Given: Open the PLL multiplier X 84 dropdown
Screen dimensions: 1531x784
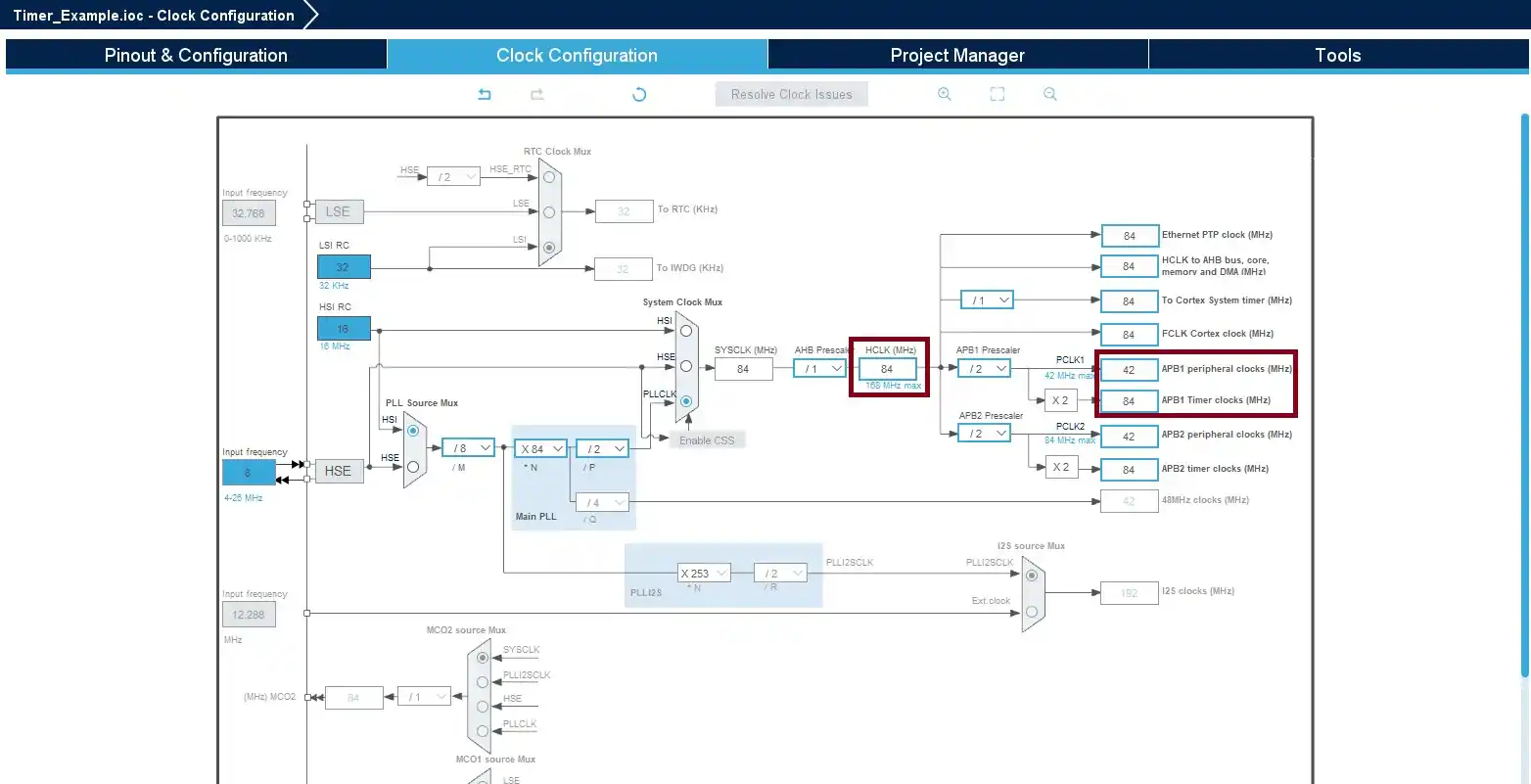Looking at the screenshot, I should click(542, 448).
